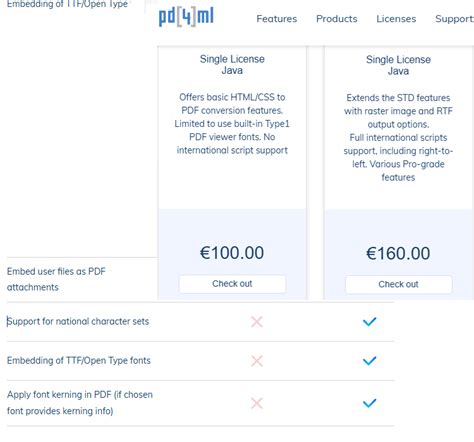Click blue checkmark for TTF/Open Type fonts
The width and height of the screenshot is (474, 442).
click(369, 360)
